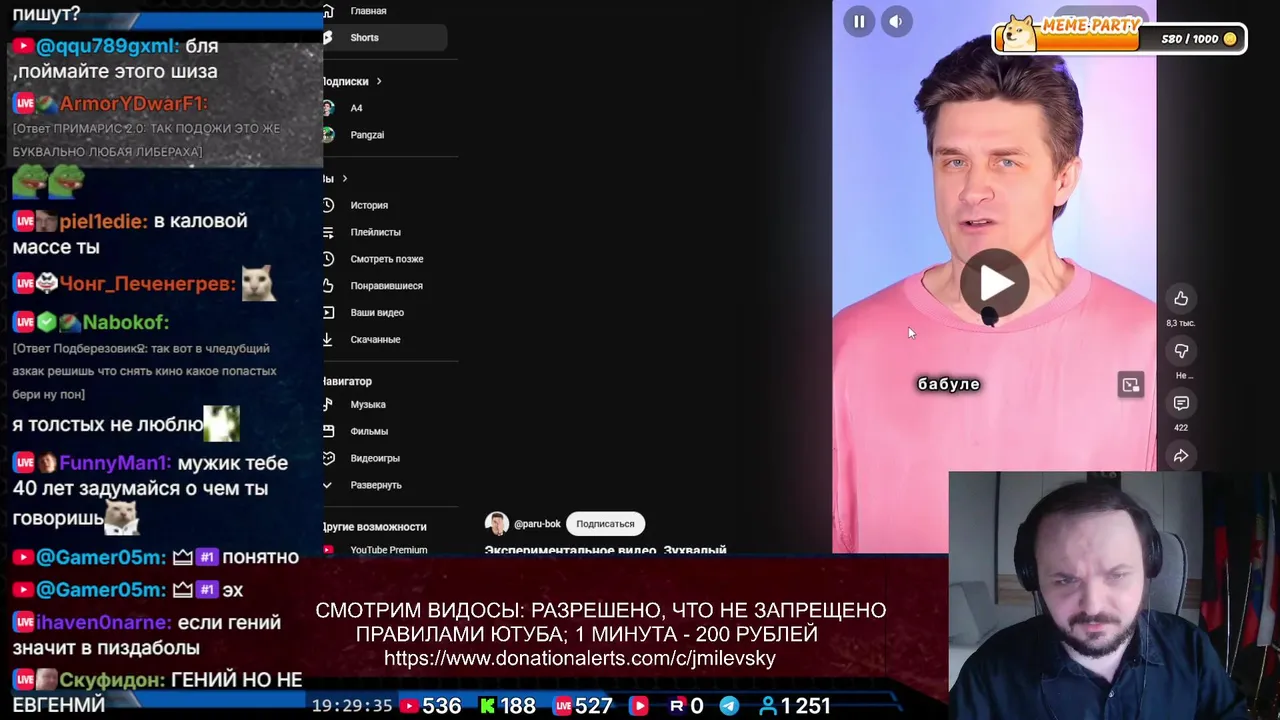This screenshot has width=1280, height=720.
Task: Click the Другие возможности heading
Action: [374, 527]
